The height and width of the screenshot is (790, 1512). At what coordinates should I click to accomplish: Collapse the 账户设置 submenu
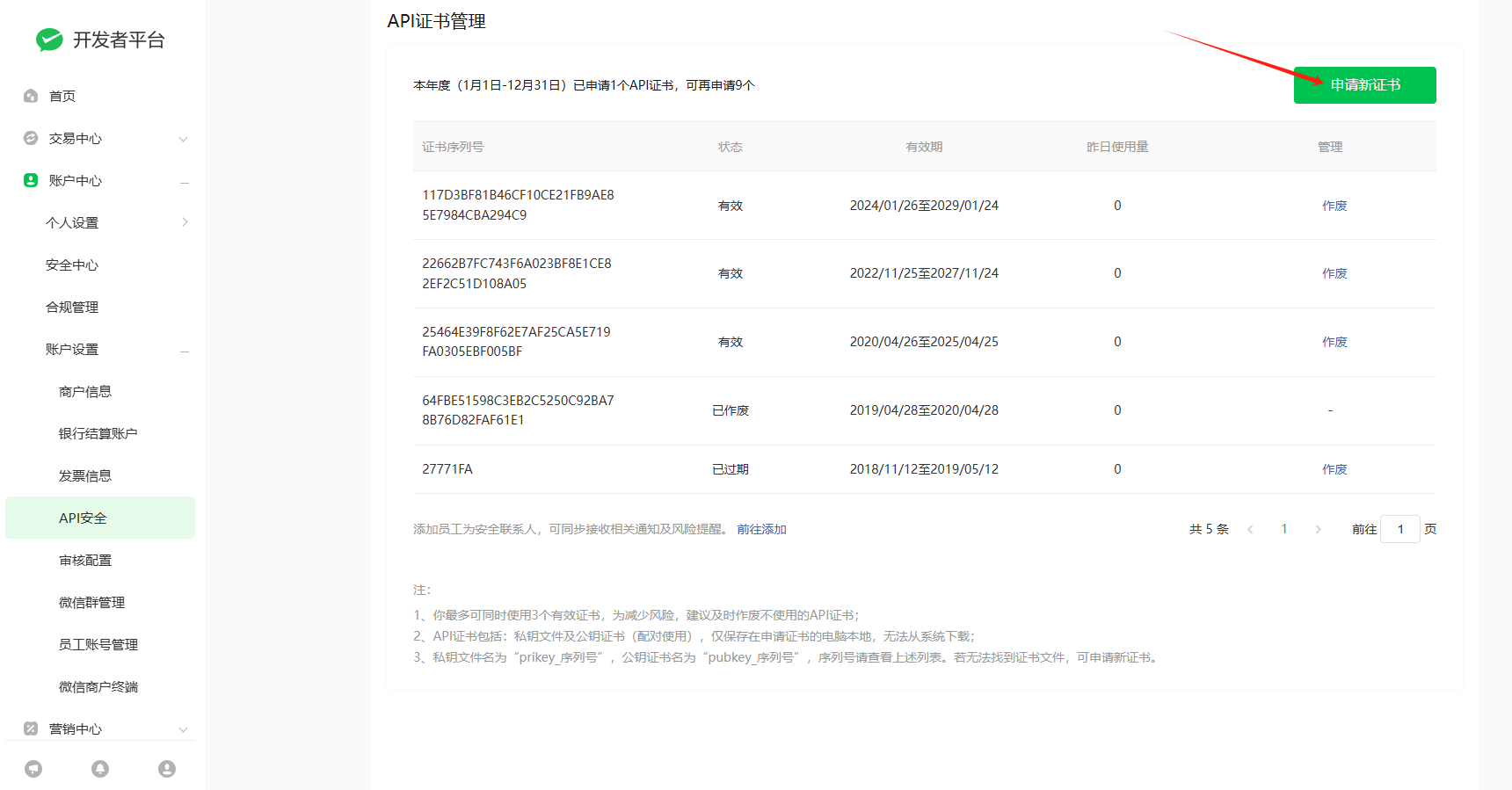185,351
